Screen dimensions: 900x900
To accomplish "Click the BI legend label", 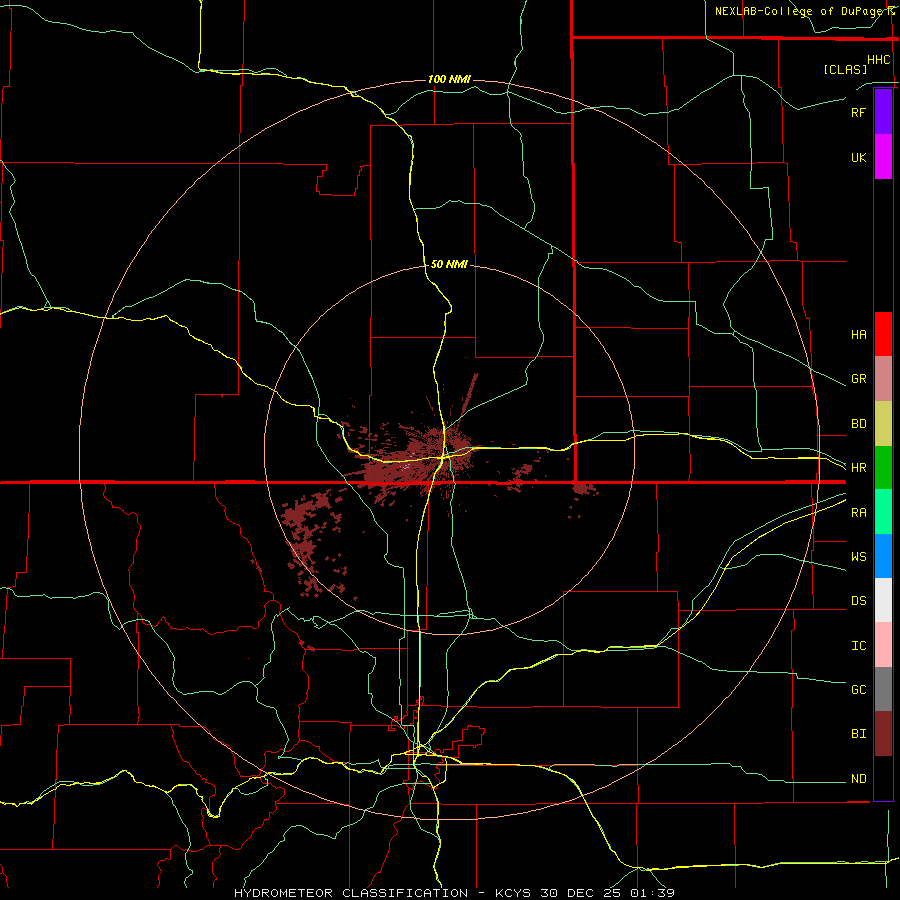I will 858,734.
